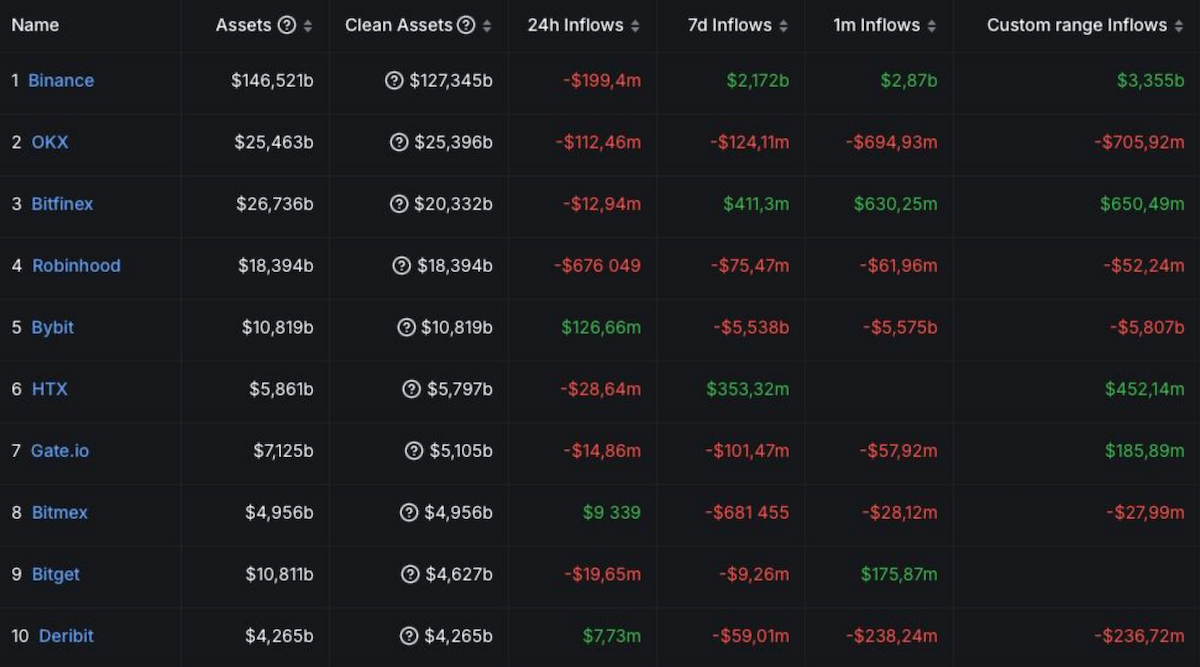Sort by 1m Inflows using its sort arrows
This screenshot has height=667, width=1200.
(x=932, y=26)
